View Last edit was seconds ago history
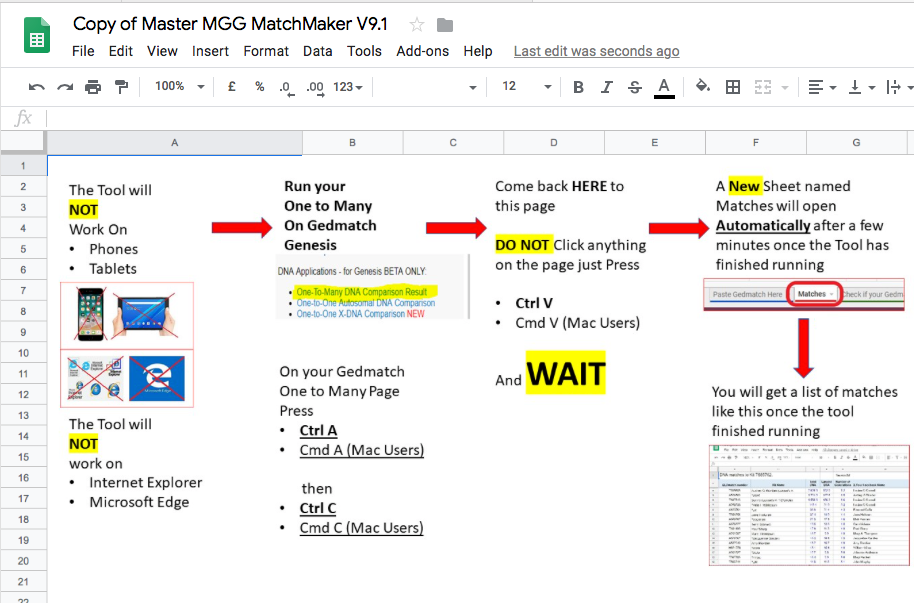914x603 pixels. pos(596,51)
